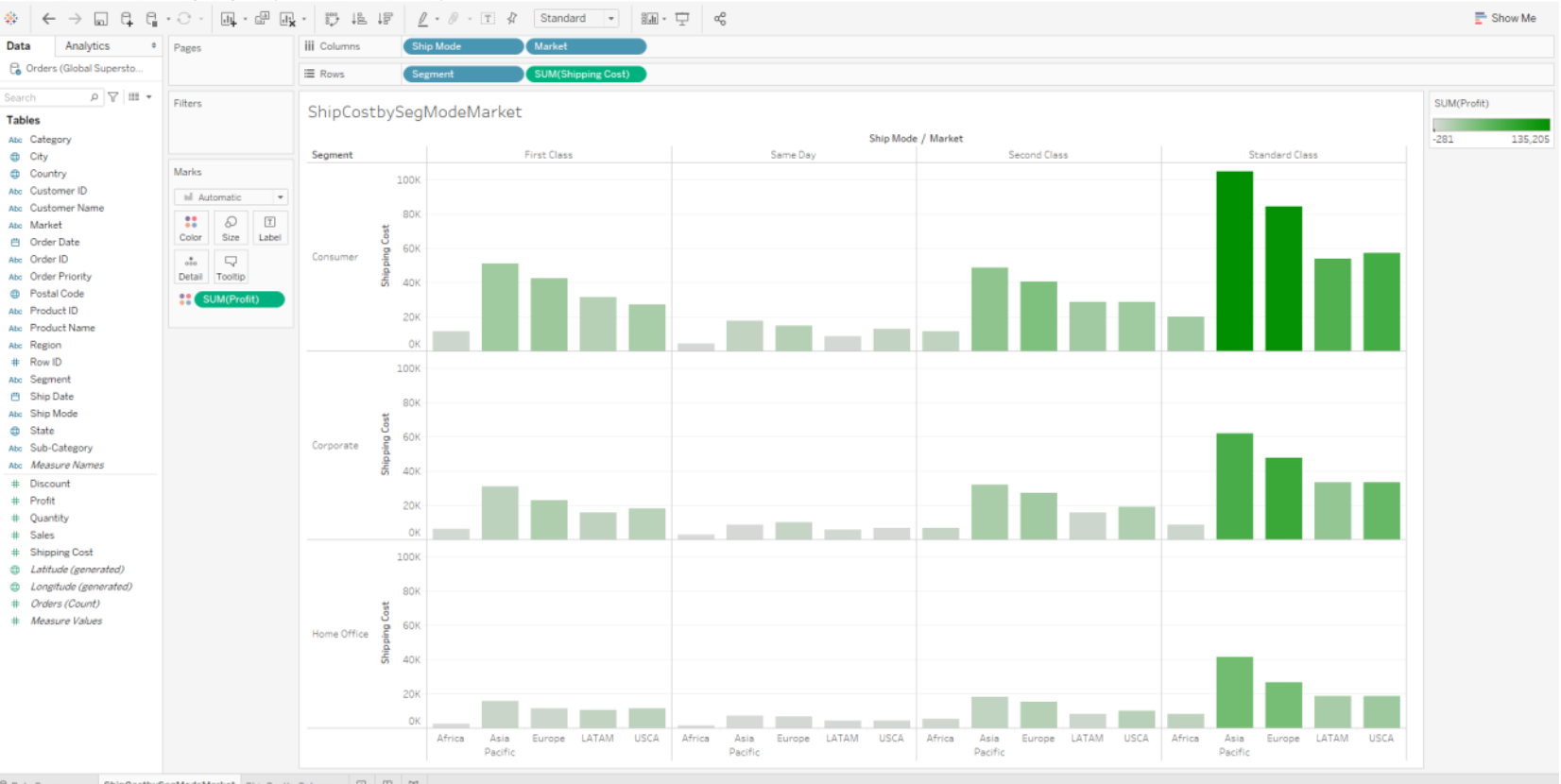Viewport: 1561px width, 784px height.
Task: Click the Share icon in toolbar
Action: [720, 19]
